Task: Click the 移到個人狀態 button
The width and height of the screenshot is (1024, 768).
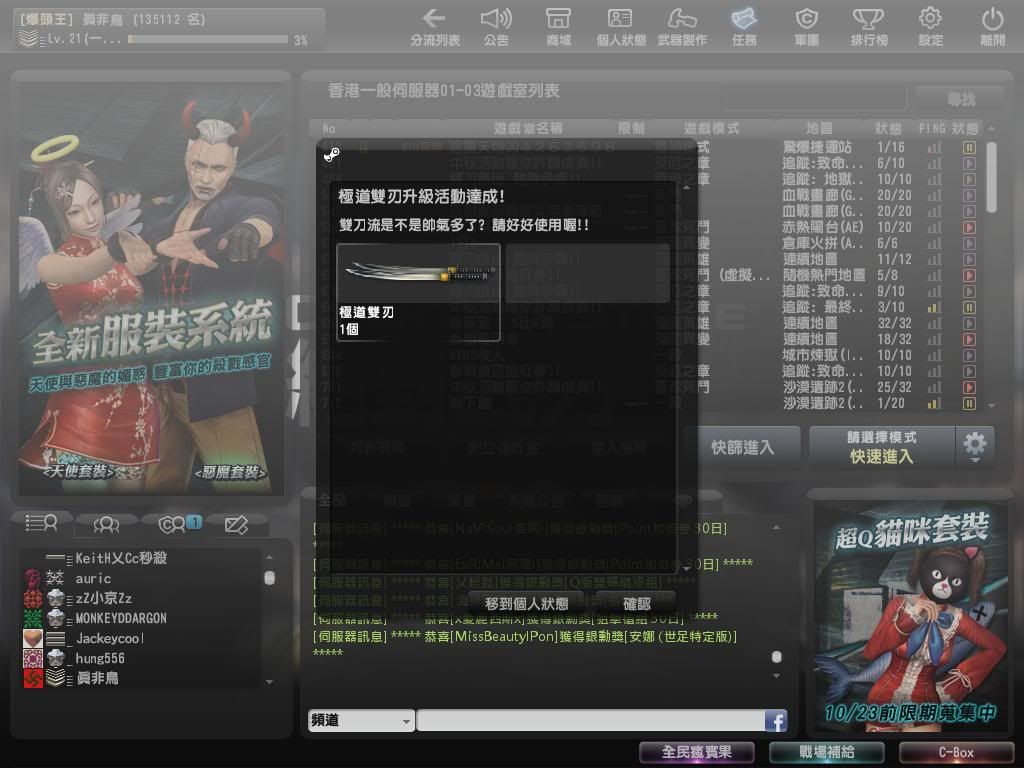Action: [x=526, y=603]
